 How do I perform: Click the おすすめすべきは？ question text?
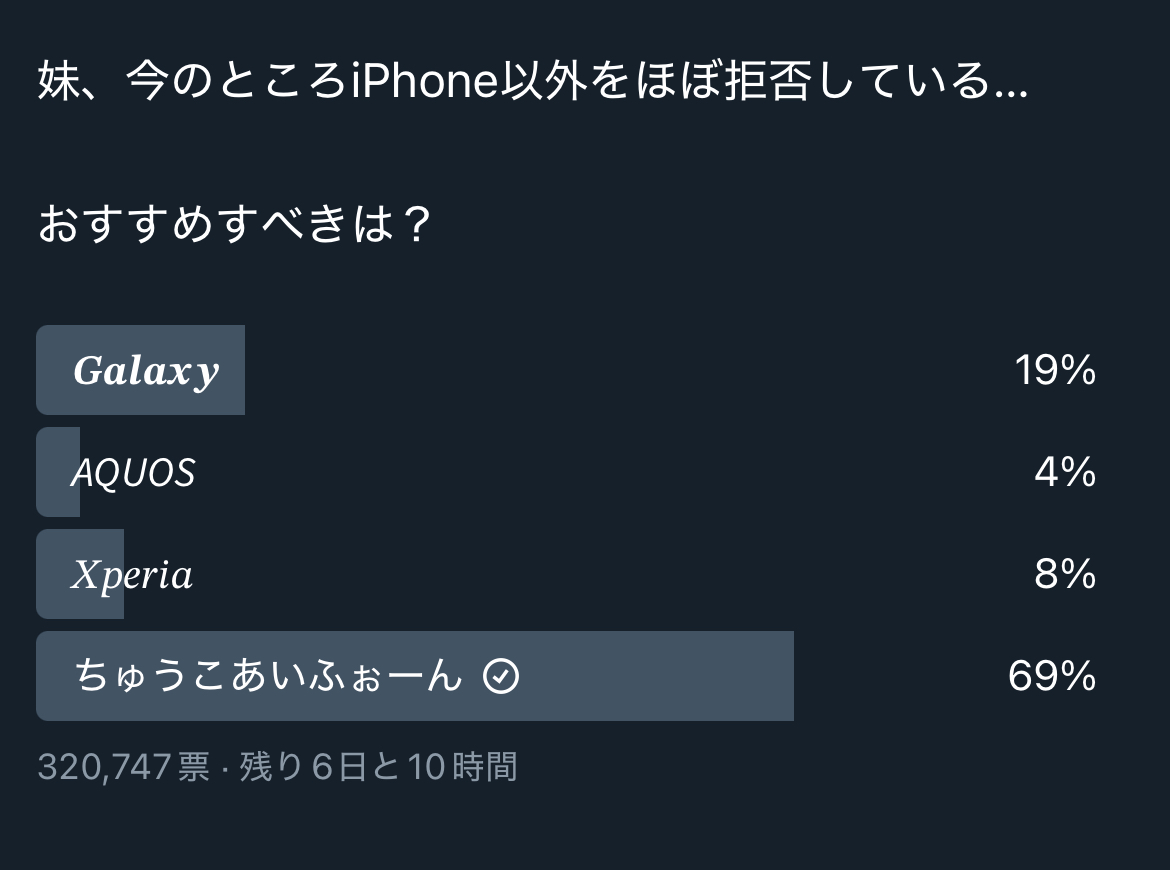(x=234, y=223)
